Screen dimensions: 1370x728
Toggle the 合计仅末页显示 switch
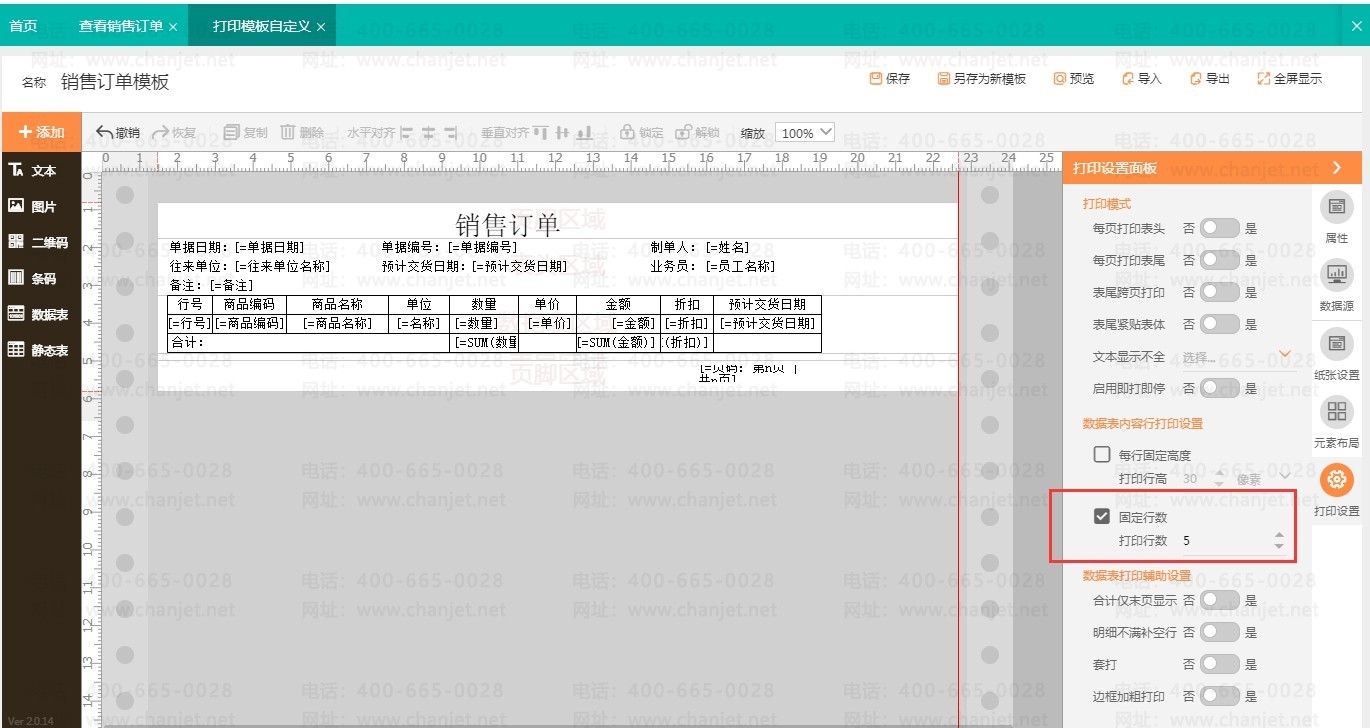click(1219, 600)
